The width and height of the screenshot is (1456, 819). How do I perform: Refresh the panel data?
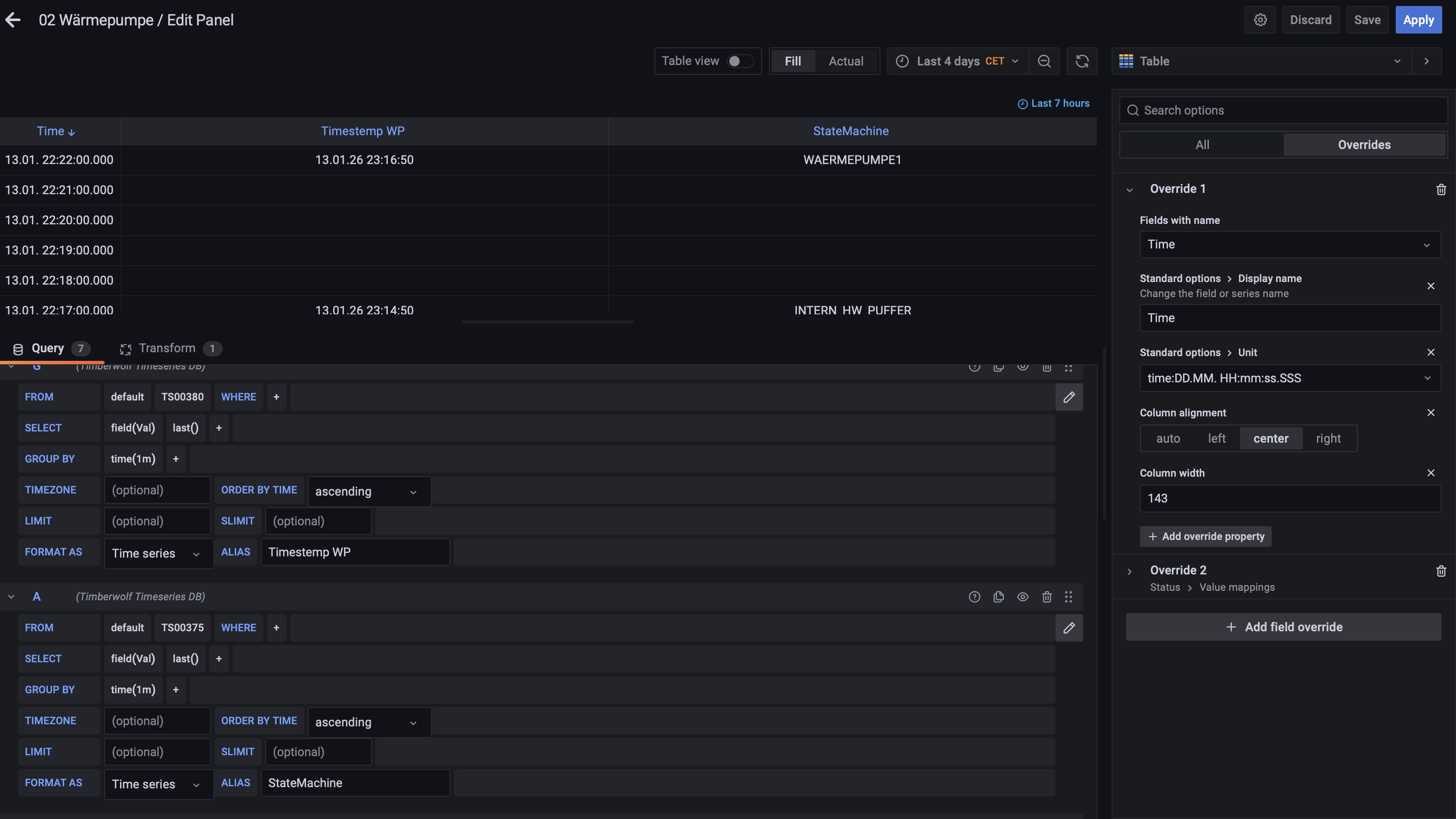(1082, 61)
